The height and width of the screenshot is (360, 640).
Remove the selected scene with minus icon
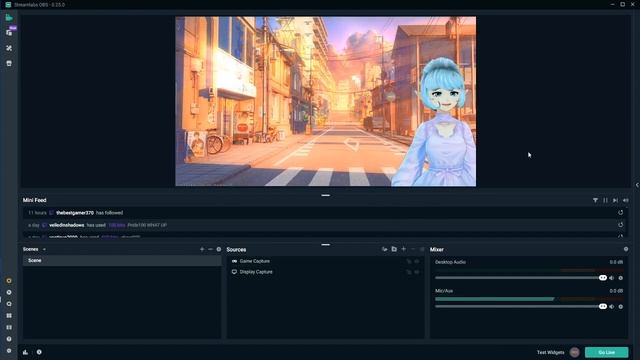pyautogui.click(x=210, y=249)
